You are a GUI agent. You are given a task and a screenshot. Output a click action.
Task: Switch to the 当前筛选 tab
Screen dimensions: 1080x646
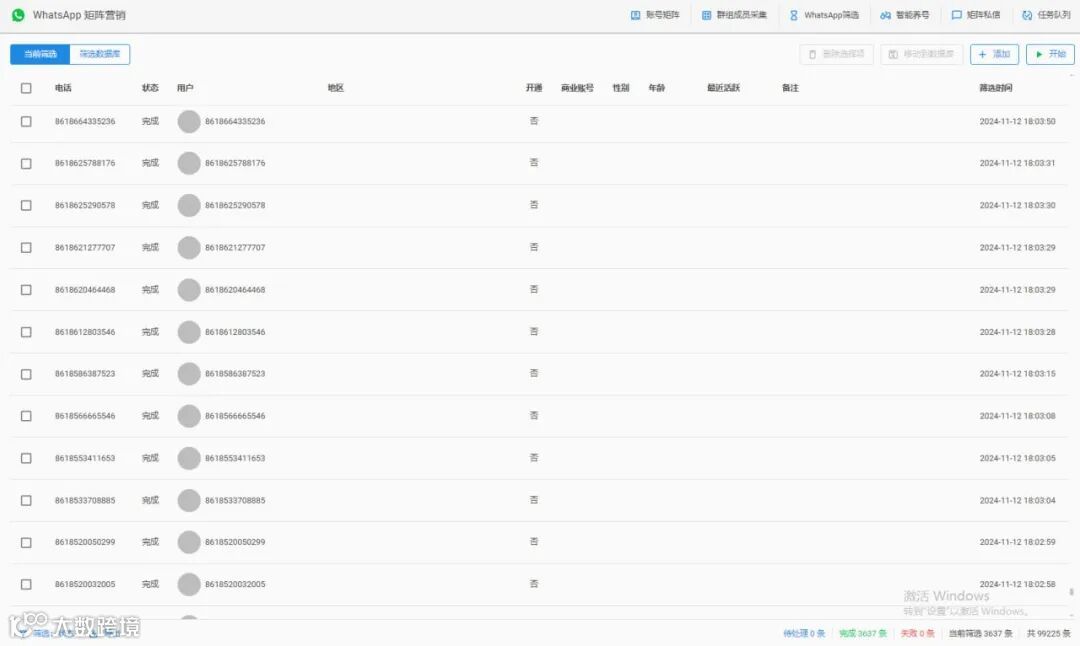point(40,54)
